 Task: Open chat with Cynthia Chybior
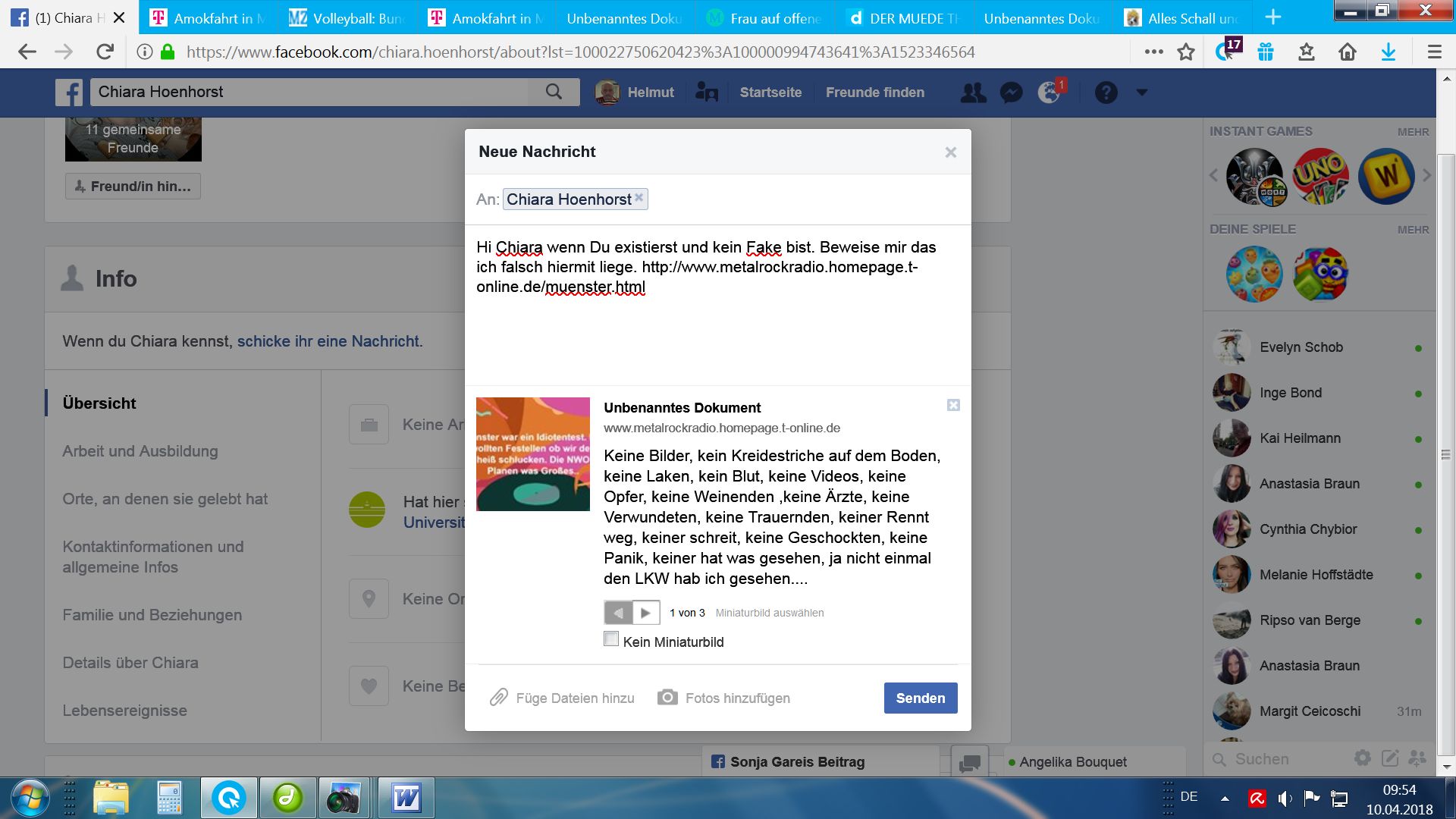[x=1319, y=529]
